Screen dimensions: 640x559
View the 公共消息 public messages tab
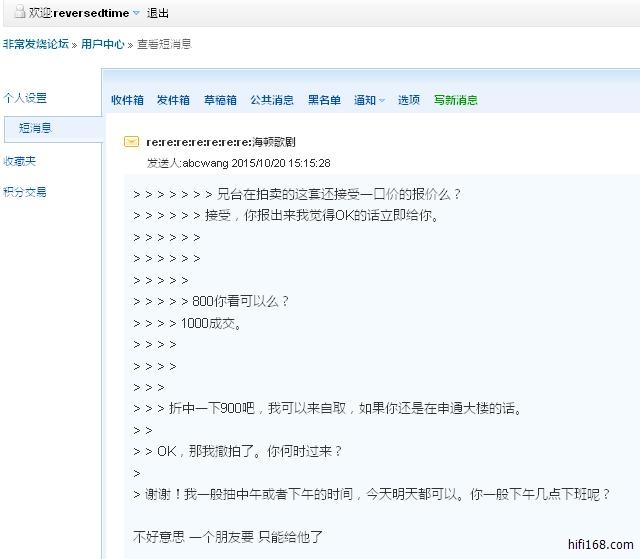(x=271, y=100)
